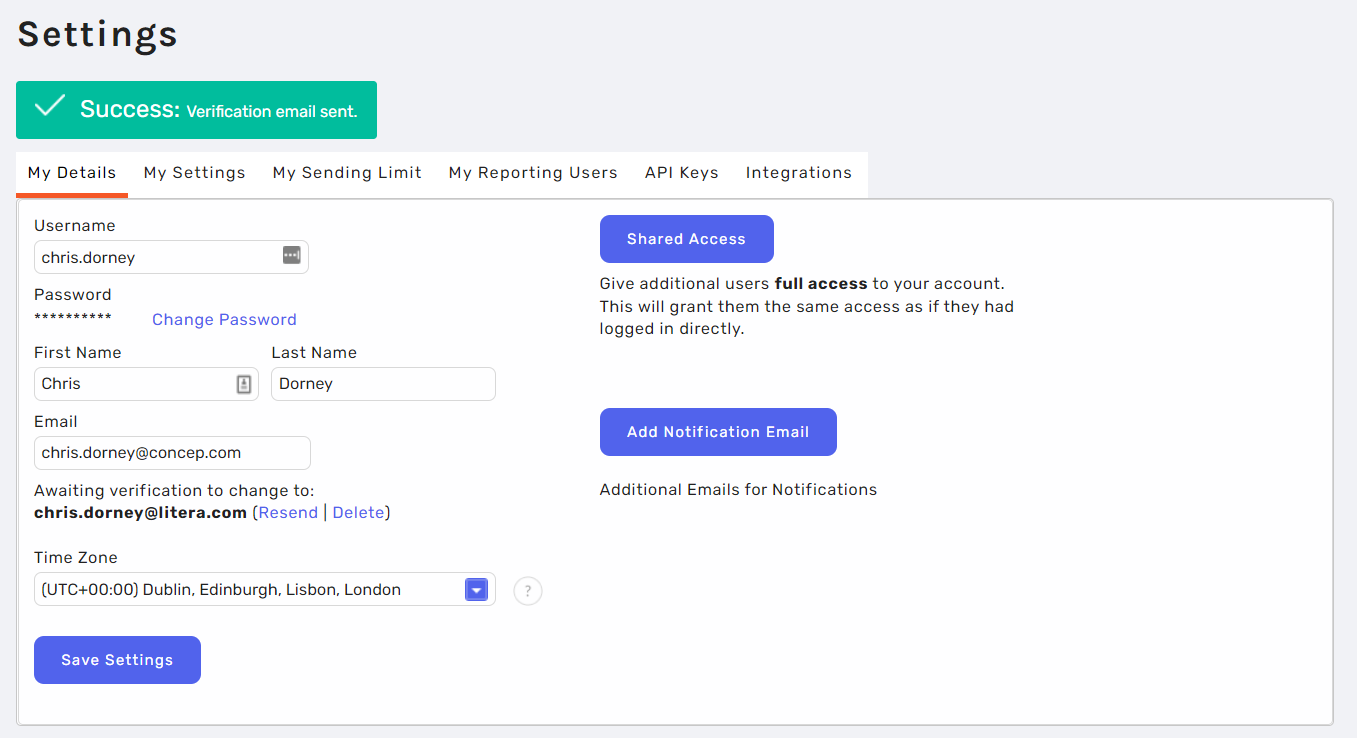Focus the Email input field
This screenshot has width=1357, height=738.
(172, 453)
